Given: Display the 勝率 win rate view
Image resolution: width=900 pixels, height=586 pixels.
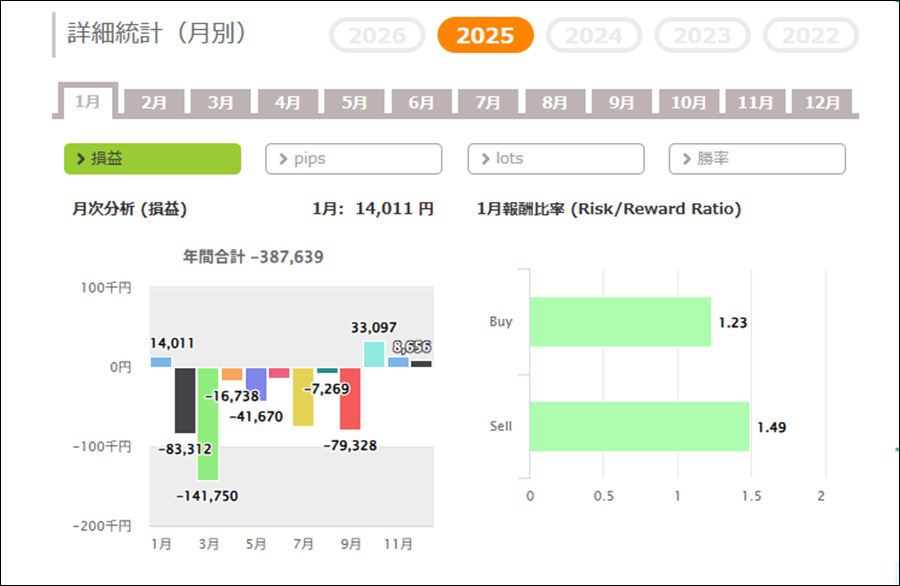Looking at the screenshot, I should pyautogui.click(x=757, y=159).
